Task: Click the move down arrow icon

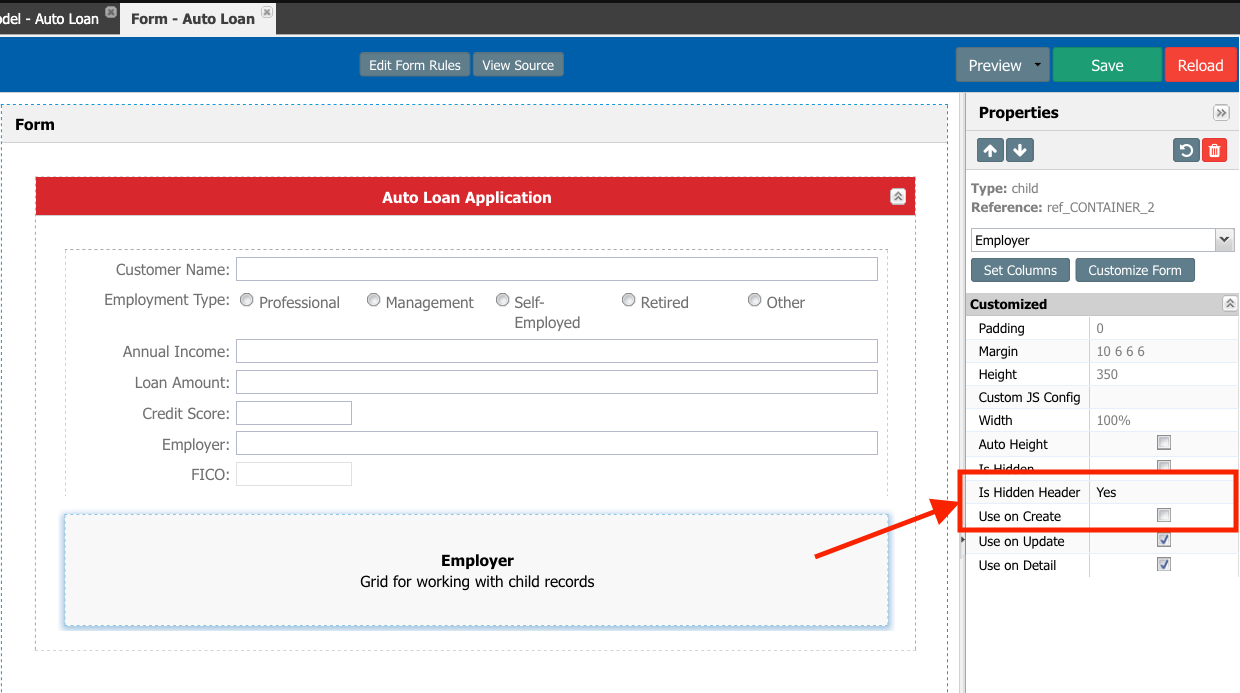Action: coord(1020,151)
